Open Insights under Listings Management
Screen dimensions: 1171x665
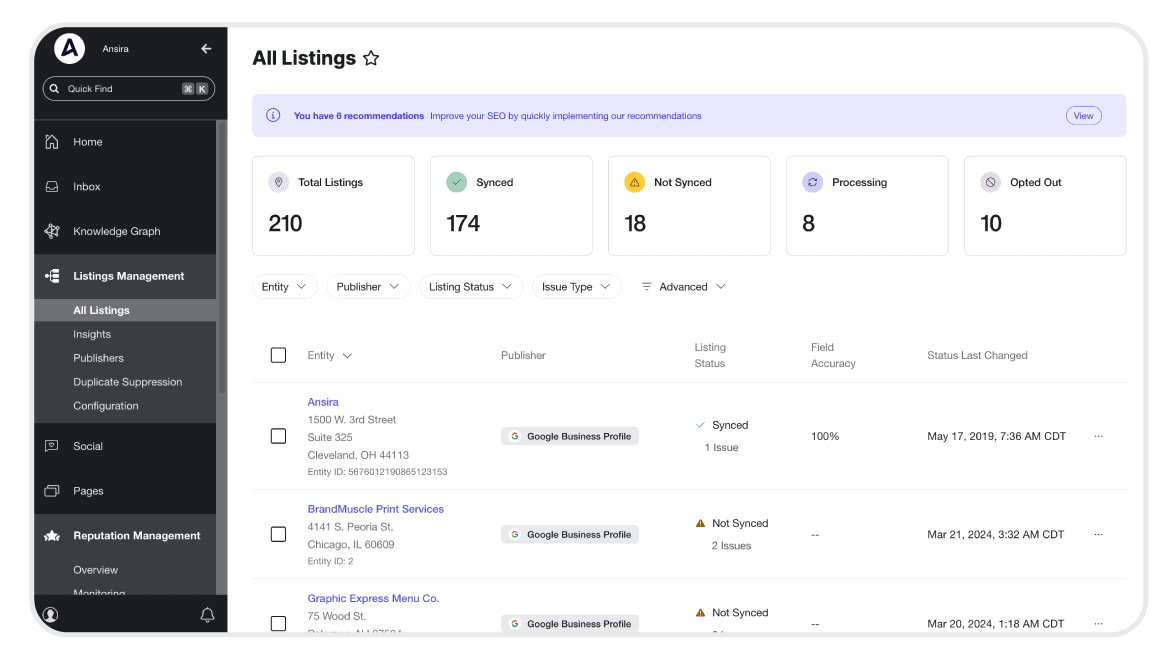(x=92, y=334)
